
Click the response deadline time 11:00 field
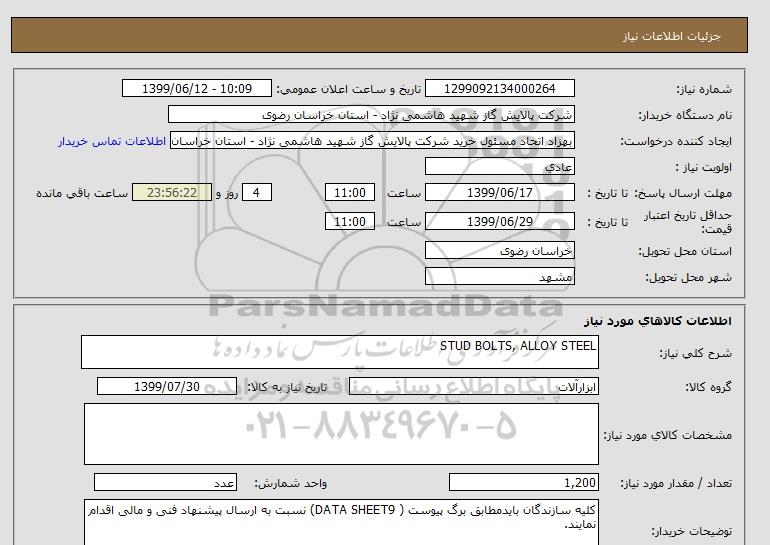350,192
